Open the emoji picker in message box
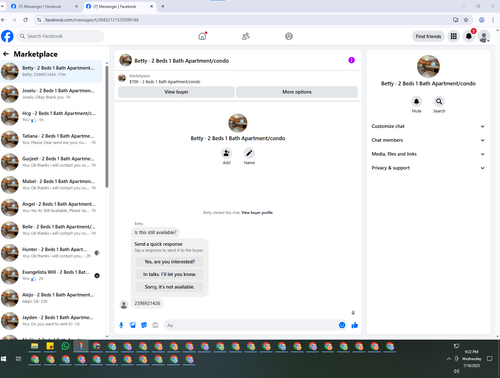 pos(342,325)
